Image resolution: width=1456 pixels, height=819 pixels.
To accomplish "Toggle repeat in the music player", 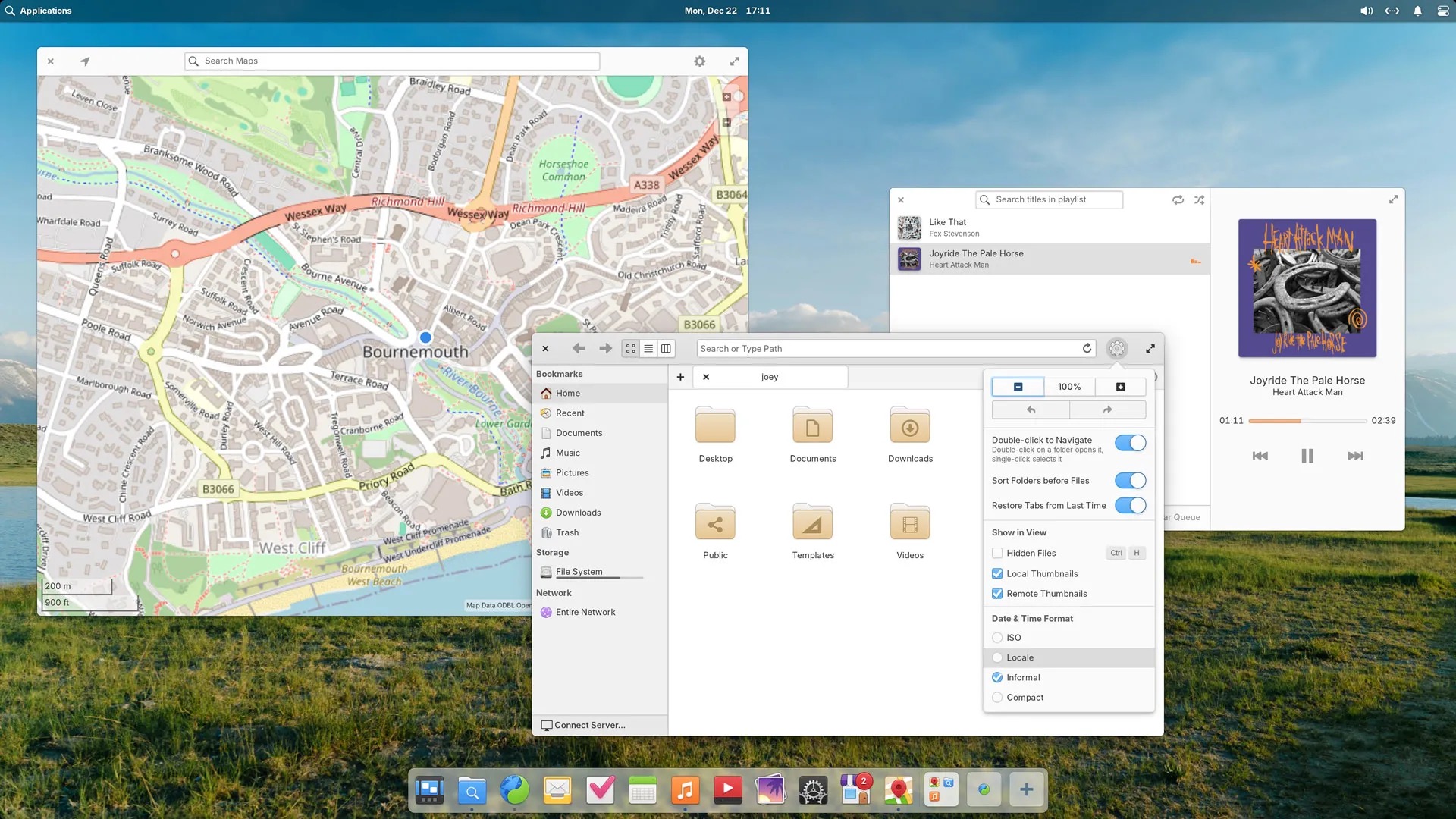I will click(x=1178, y=200).
